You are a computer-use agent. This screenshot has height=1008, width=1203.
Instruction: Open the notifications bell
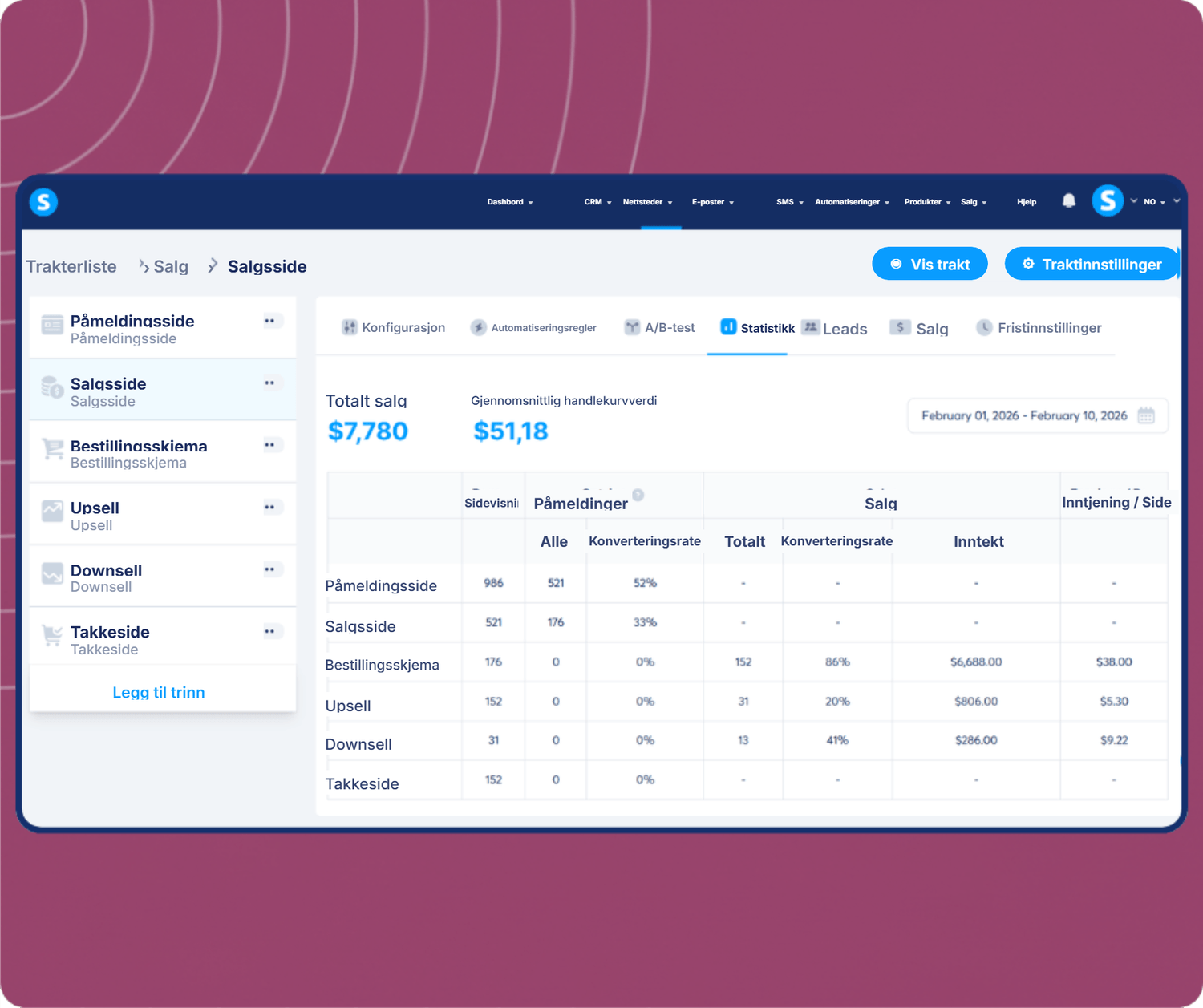coord(1069,201)
